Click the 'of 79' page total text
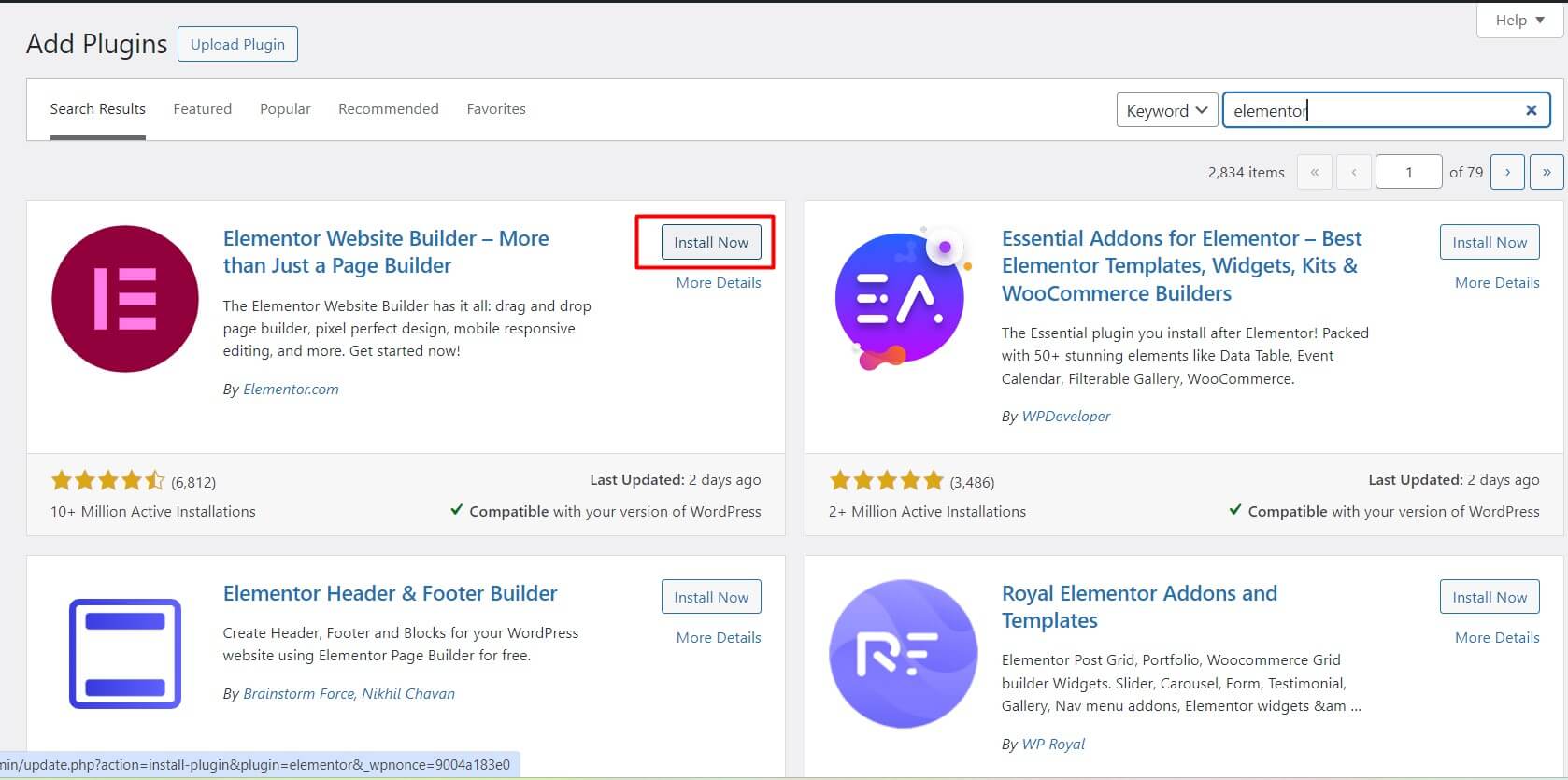Screen dimensions: 1568x780 [x=1466, y=172]
